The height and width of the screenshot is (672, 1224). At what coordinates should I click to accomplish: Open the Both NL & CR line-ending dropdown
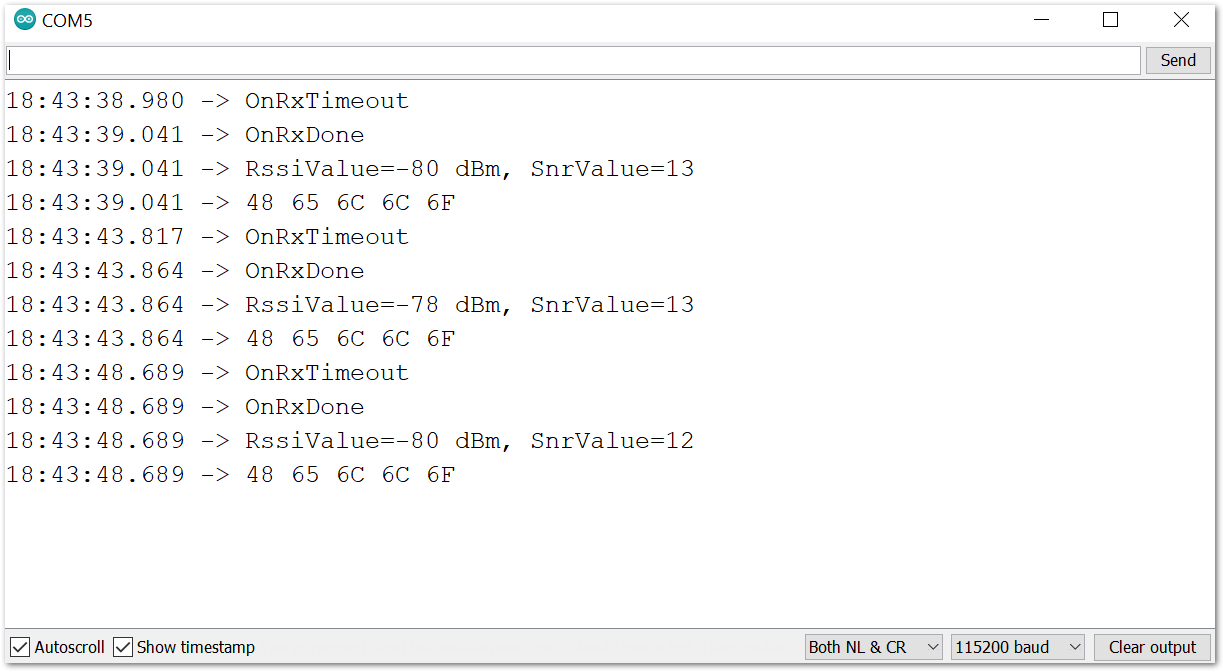[x=873, y=647]
